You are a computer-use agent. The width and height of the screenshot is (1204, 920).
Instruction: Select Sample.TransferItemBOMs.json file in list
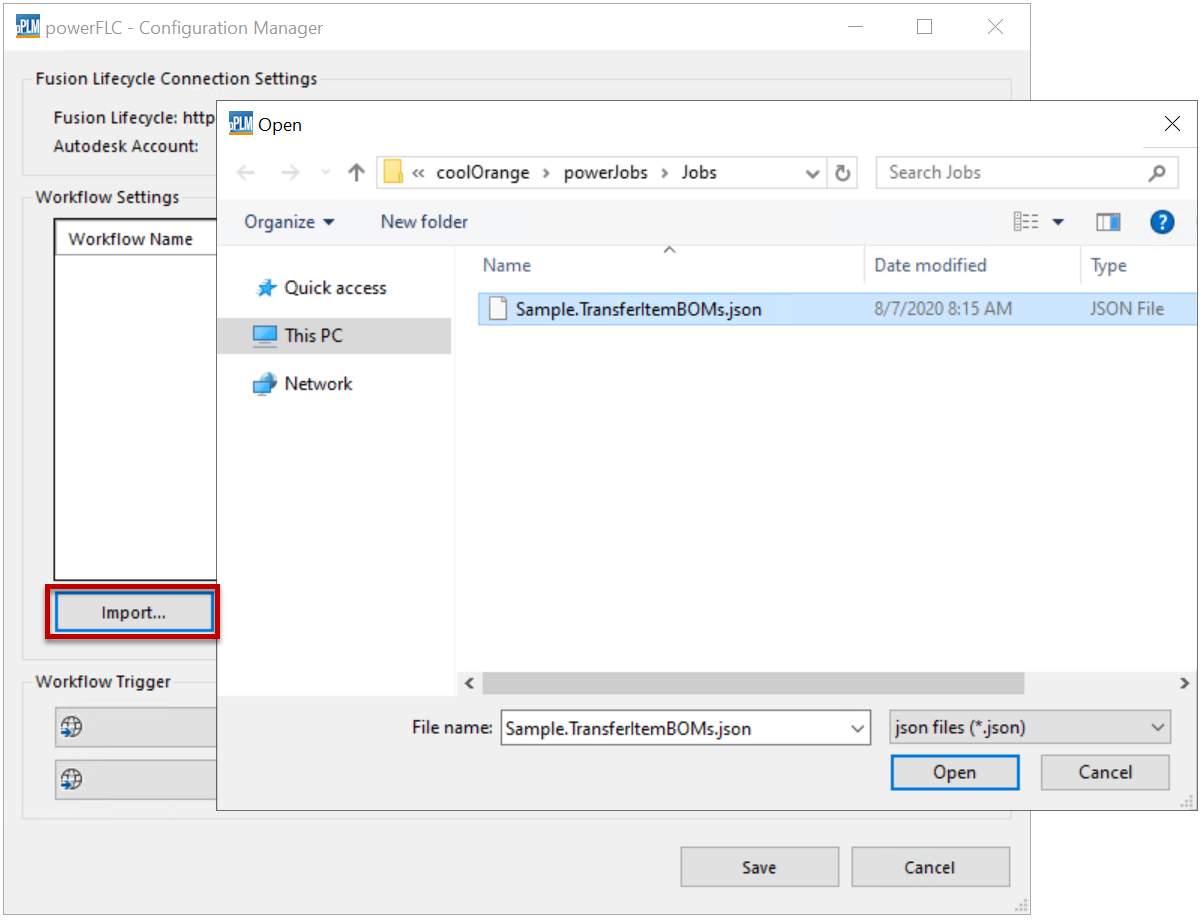point(638,310)
